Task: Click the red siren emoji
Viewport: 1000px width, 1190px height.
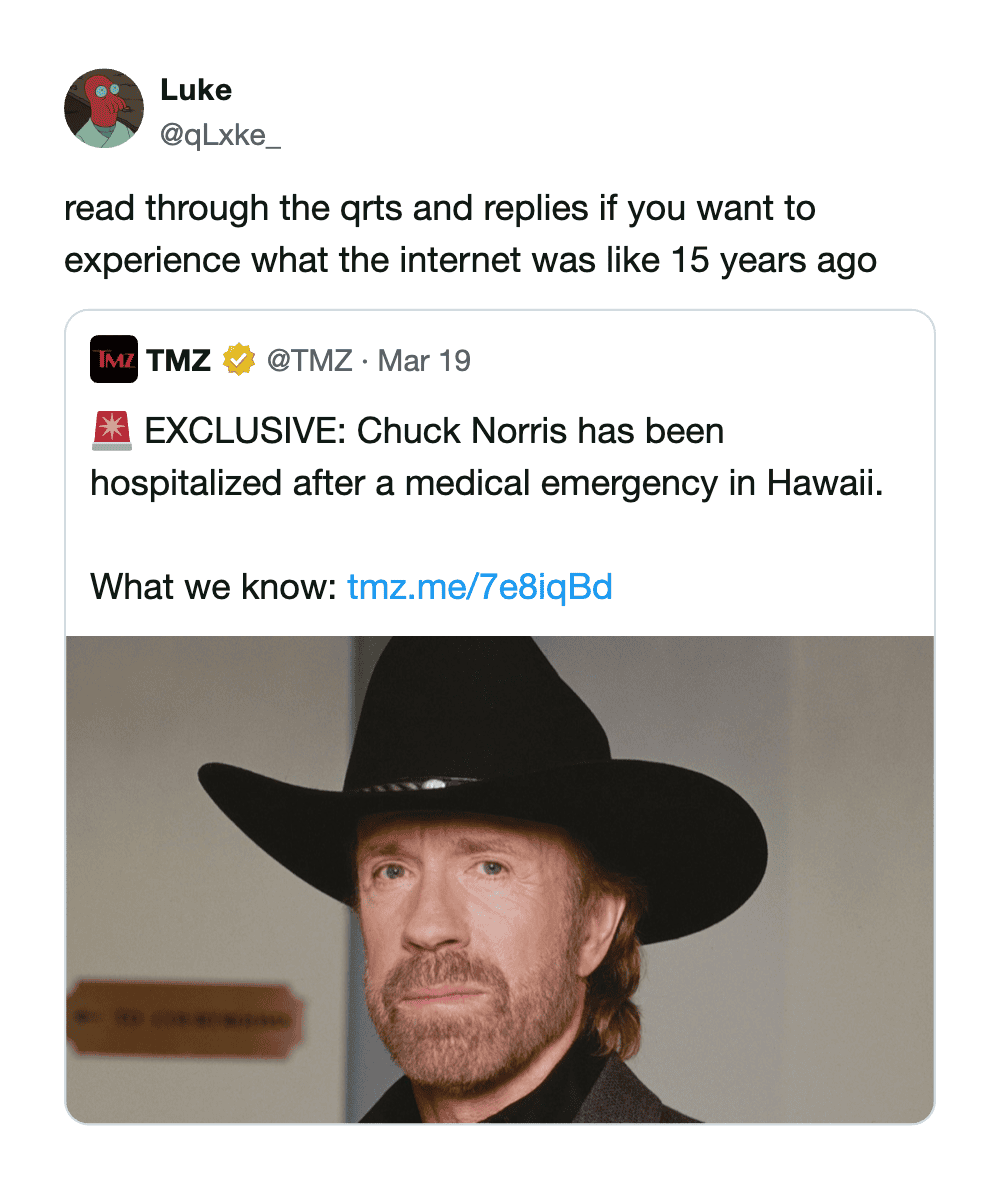Action: [111, 431]
